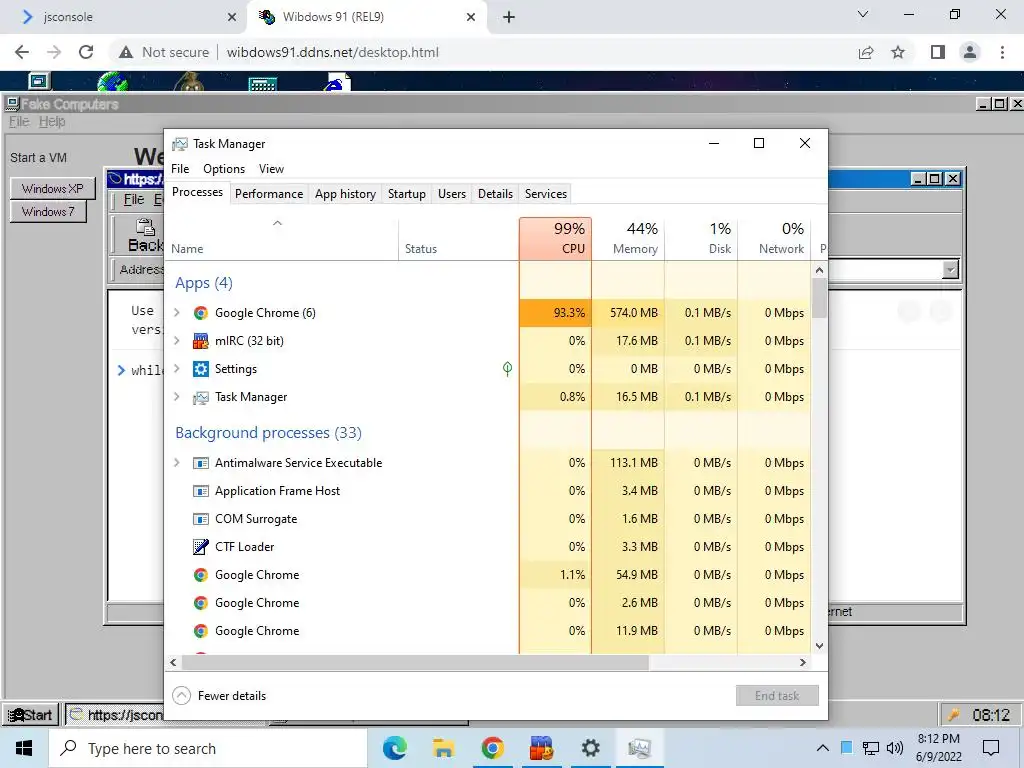The image size is (1024, 768).
Task: Click the CTF Loader pen icon
Action: [x=200, y=547]
